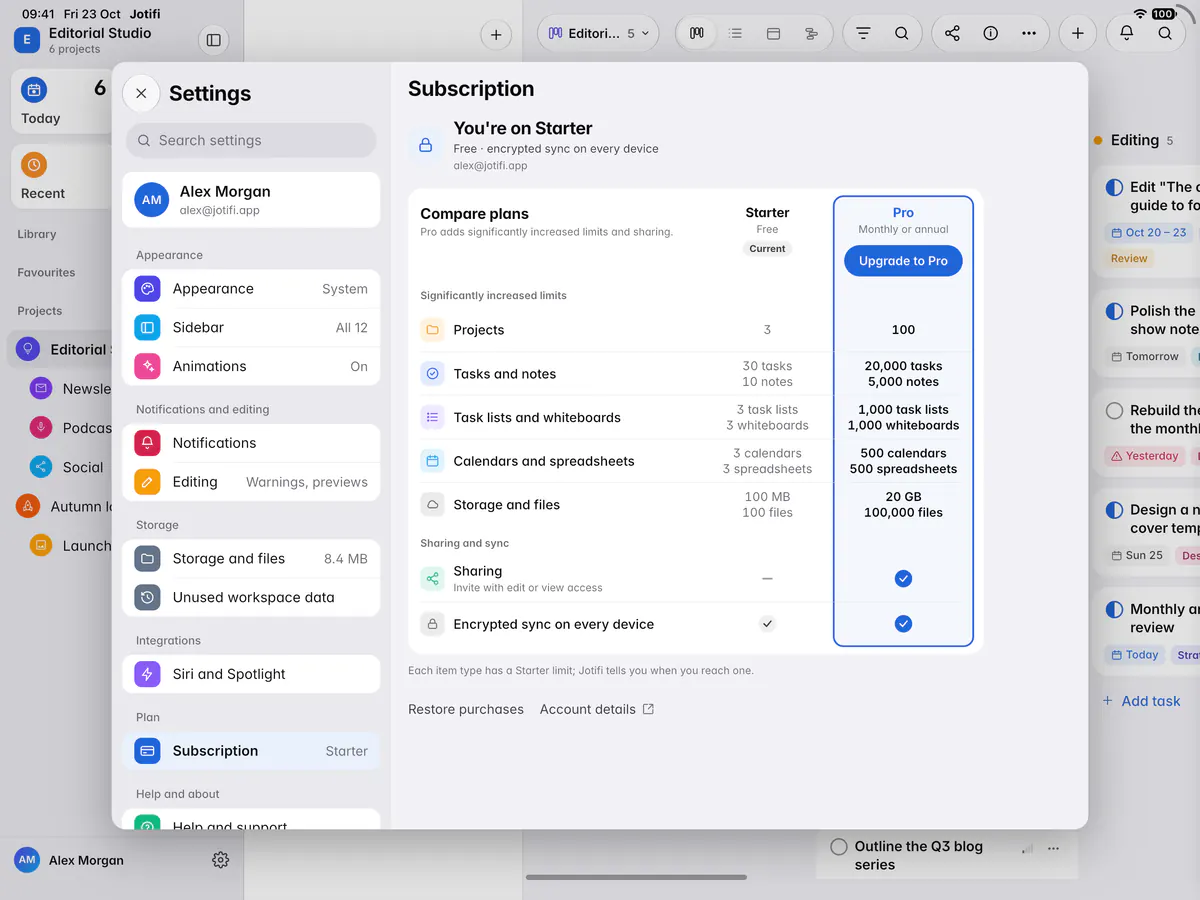Open Storage and files settings row

pos(251,559)
